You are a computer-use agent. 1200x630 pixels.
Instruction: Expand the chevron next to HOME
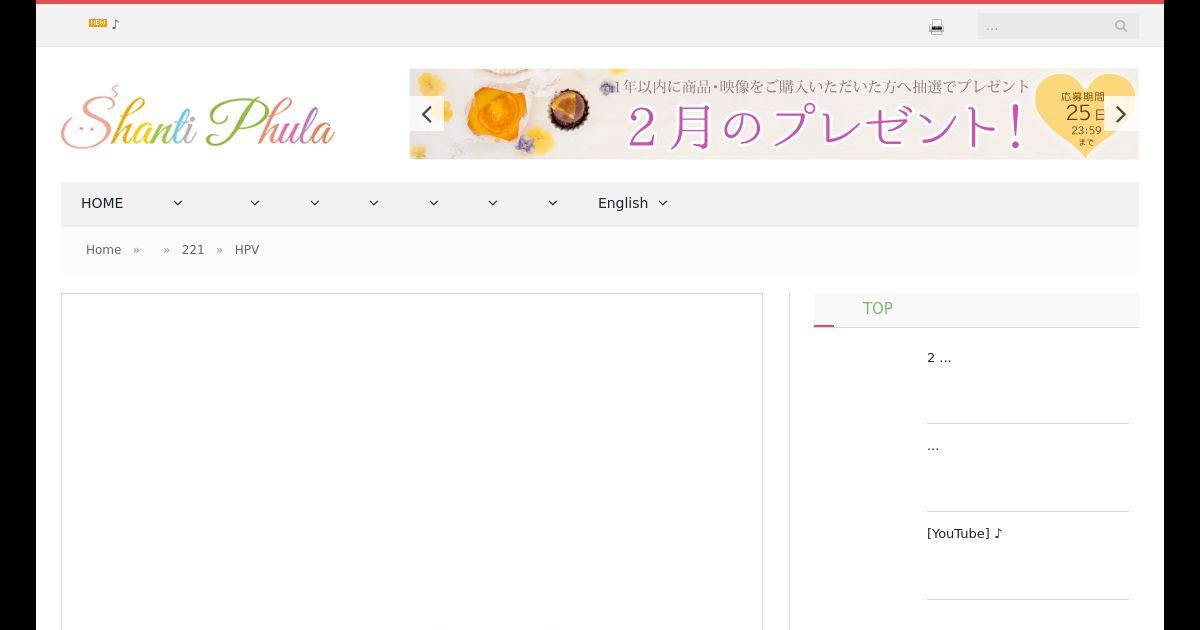pyautogui.click(x=178, y=203)
